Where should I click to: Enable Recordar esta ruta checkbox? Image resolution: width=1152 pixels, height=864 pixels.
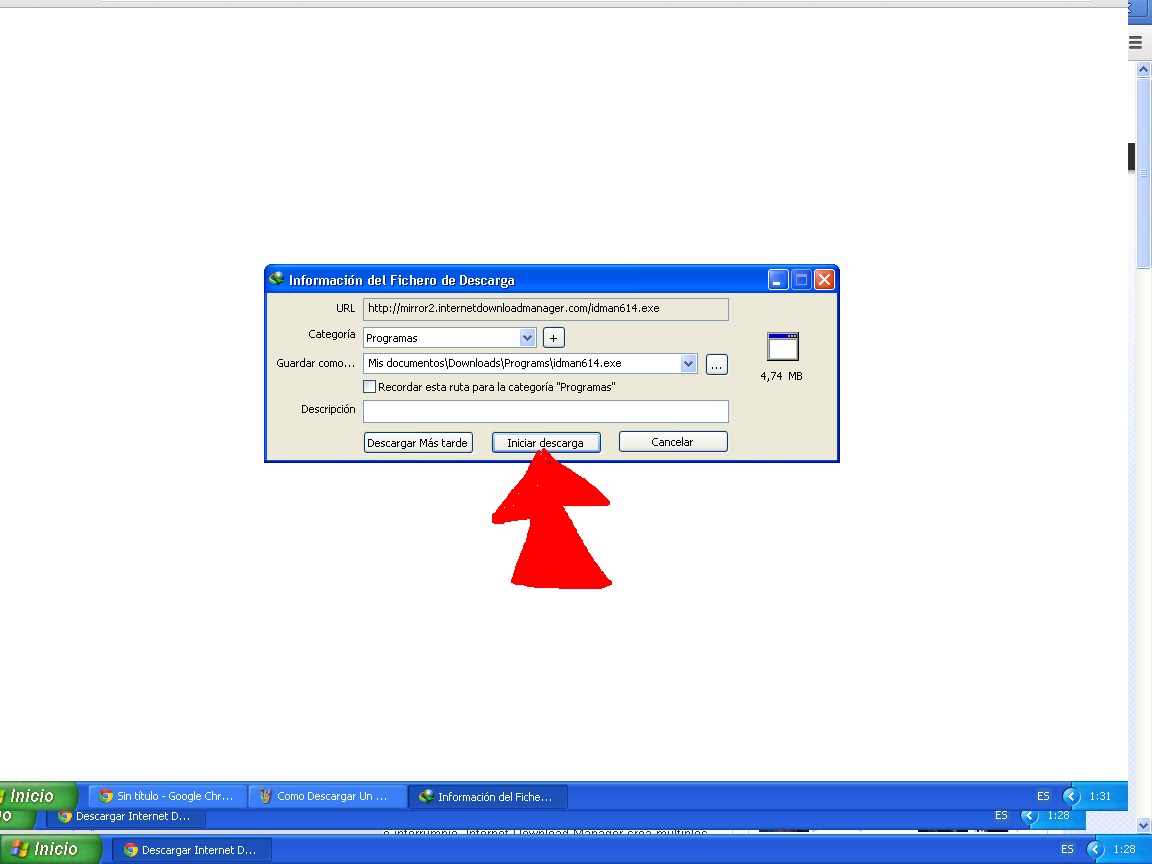(x=370, y=386)
